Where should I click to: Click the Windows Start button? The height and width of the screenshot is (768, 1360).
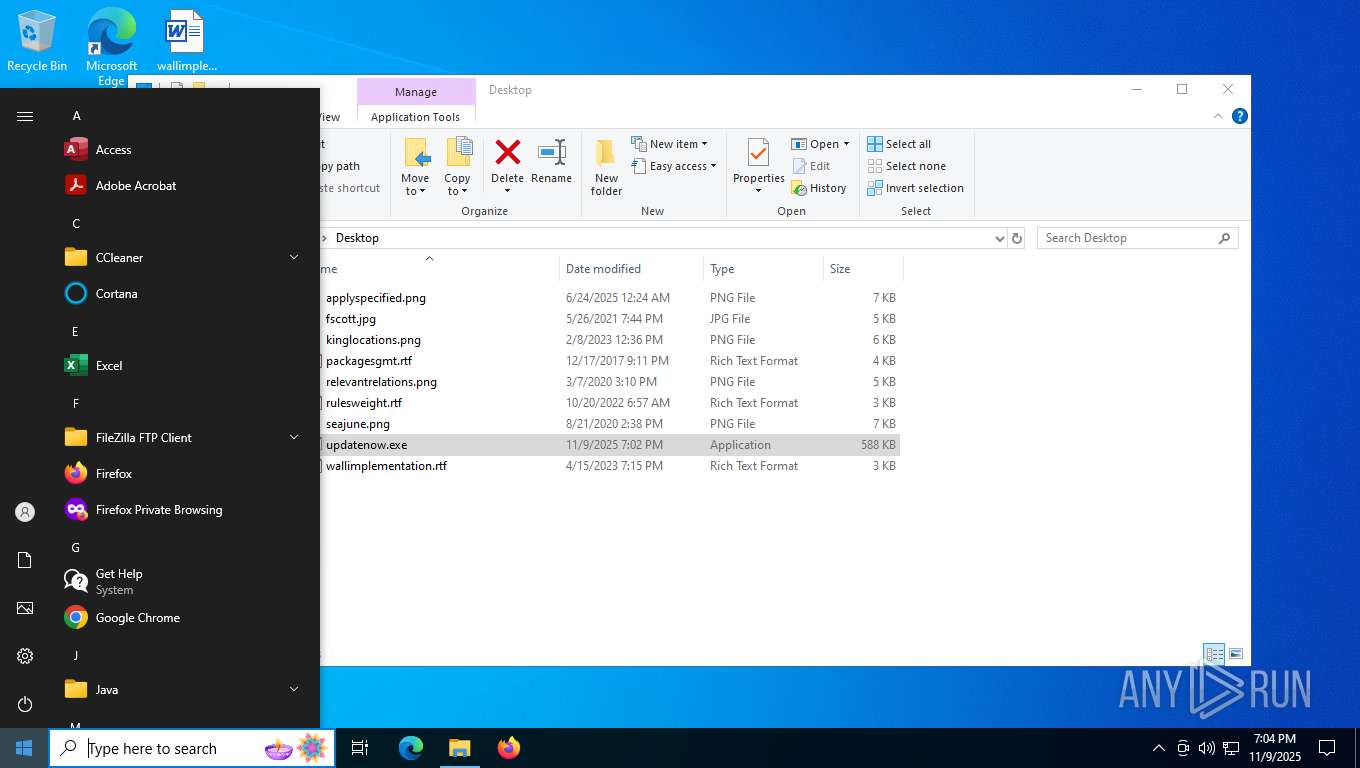24,748
